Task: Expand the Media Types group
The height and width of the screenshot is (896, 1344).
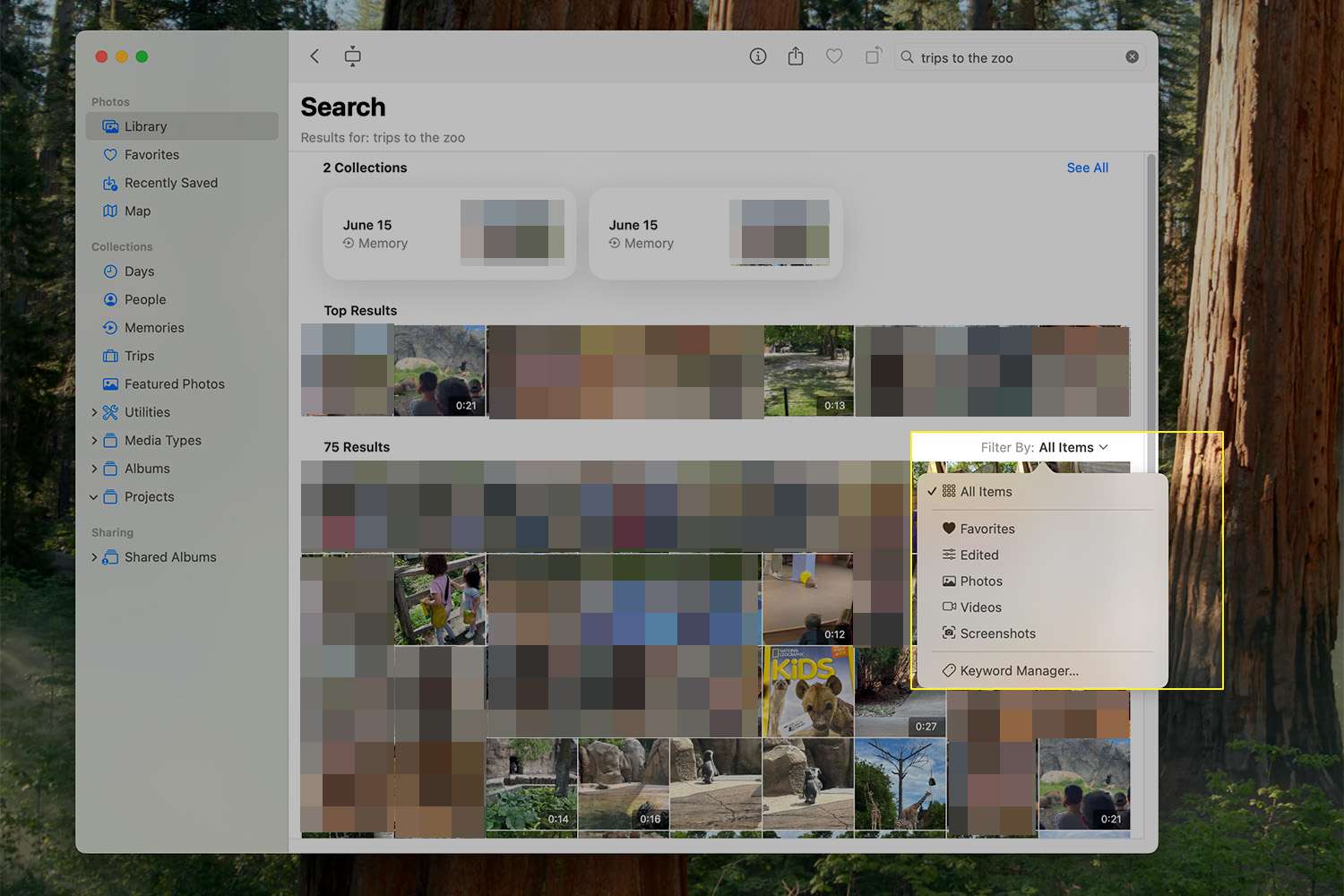Action: tap(94, 441)
